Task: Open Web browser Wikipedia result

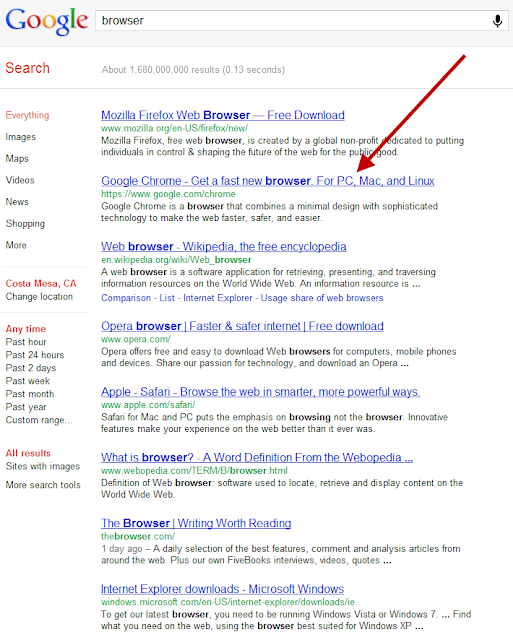Action: click(x=224, y=247)
